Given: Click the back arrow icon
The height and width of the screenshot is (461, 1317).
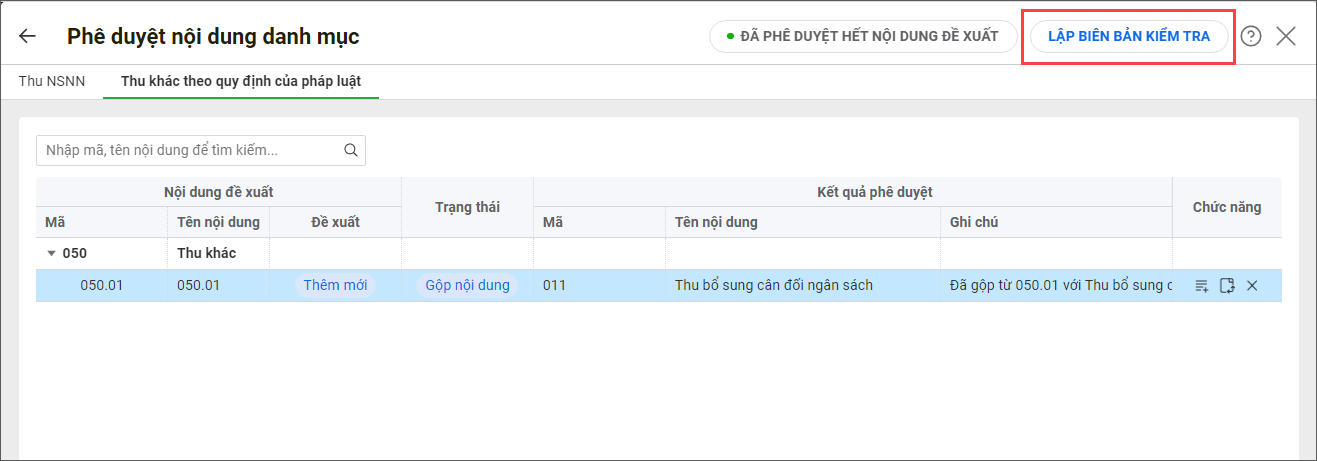Looking at the screenshot, I should click(x=27, y=36).
